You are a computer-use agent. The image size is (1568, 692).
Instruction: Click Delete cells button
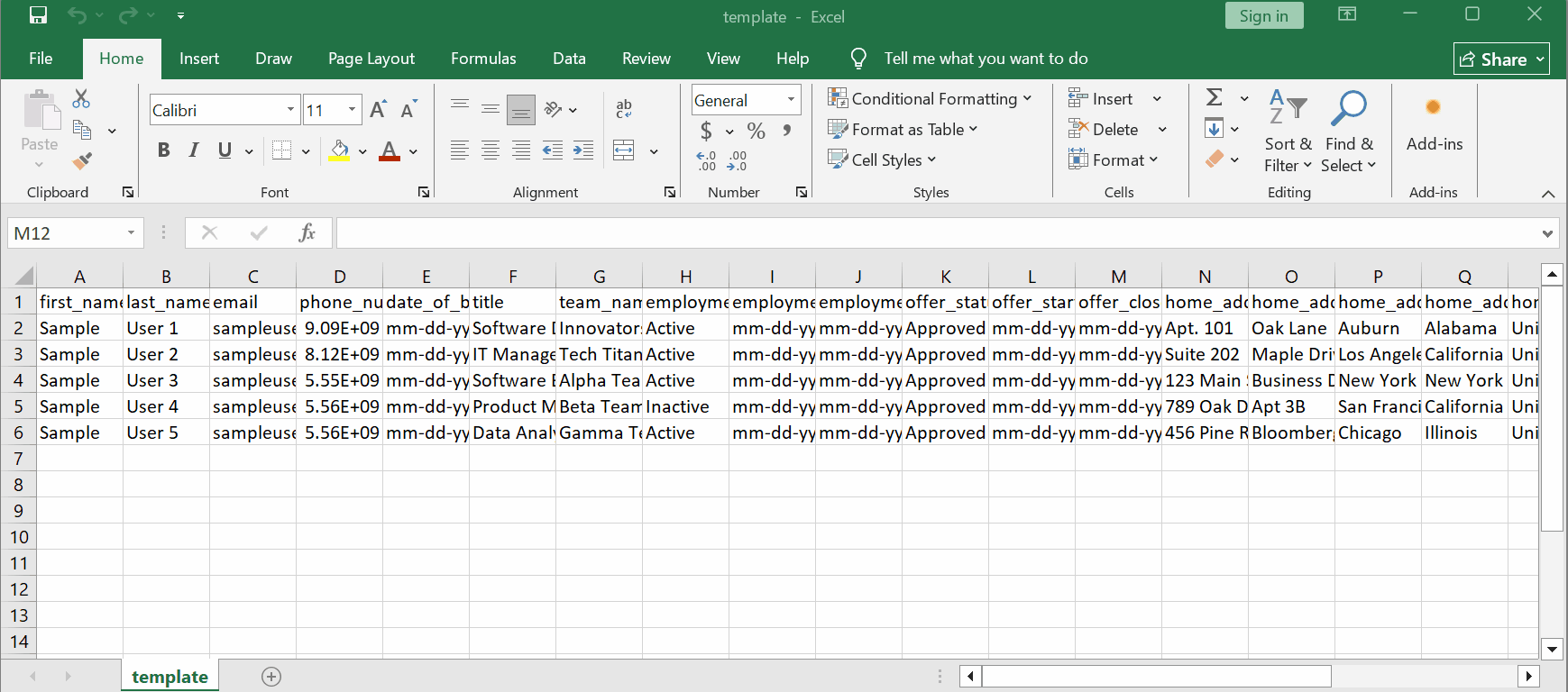(1104, 129)
